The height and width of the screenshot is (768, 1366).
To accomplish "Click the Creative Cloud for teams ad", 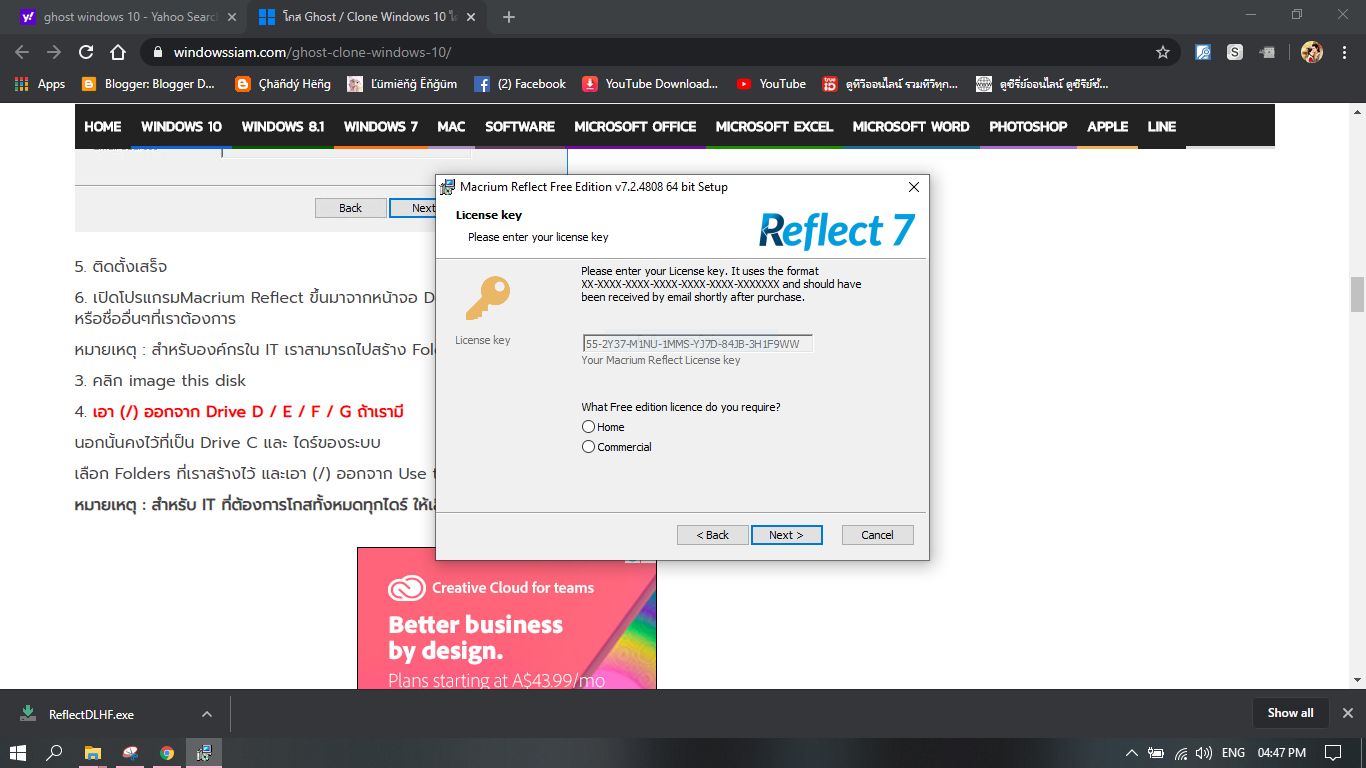I will [x=507, y=618].
